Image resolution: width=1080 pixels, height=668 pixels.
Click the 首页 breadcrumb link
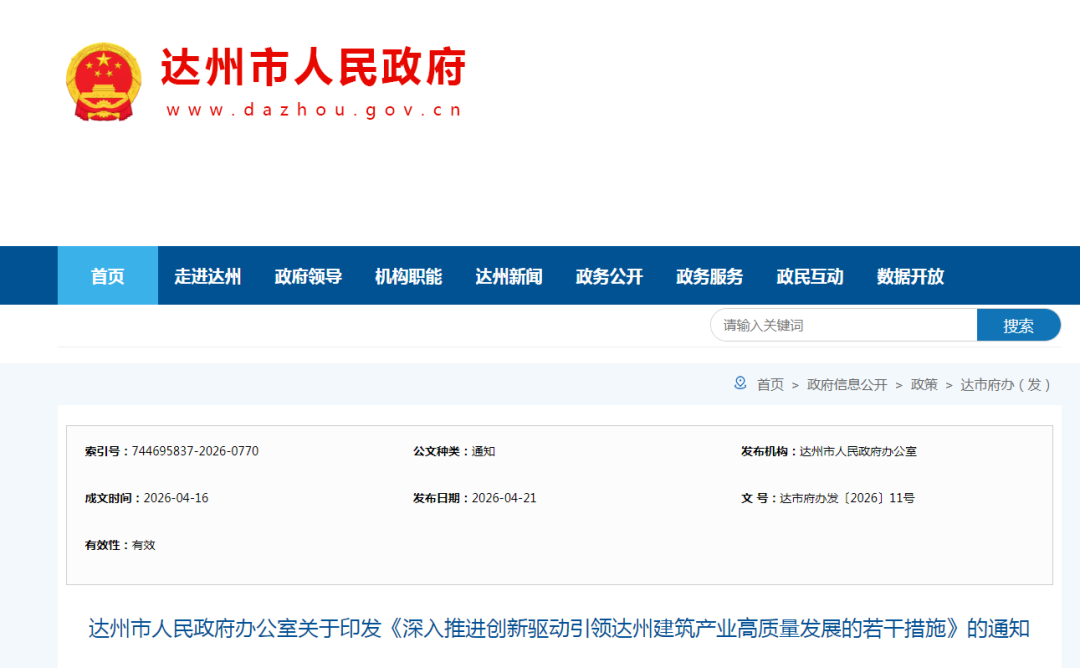coord(768,383)
